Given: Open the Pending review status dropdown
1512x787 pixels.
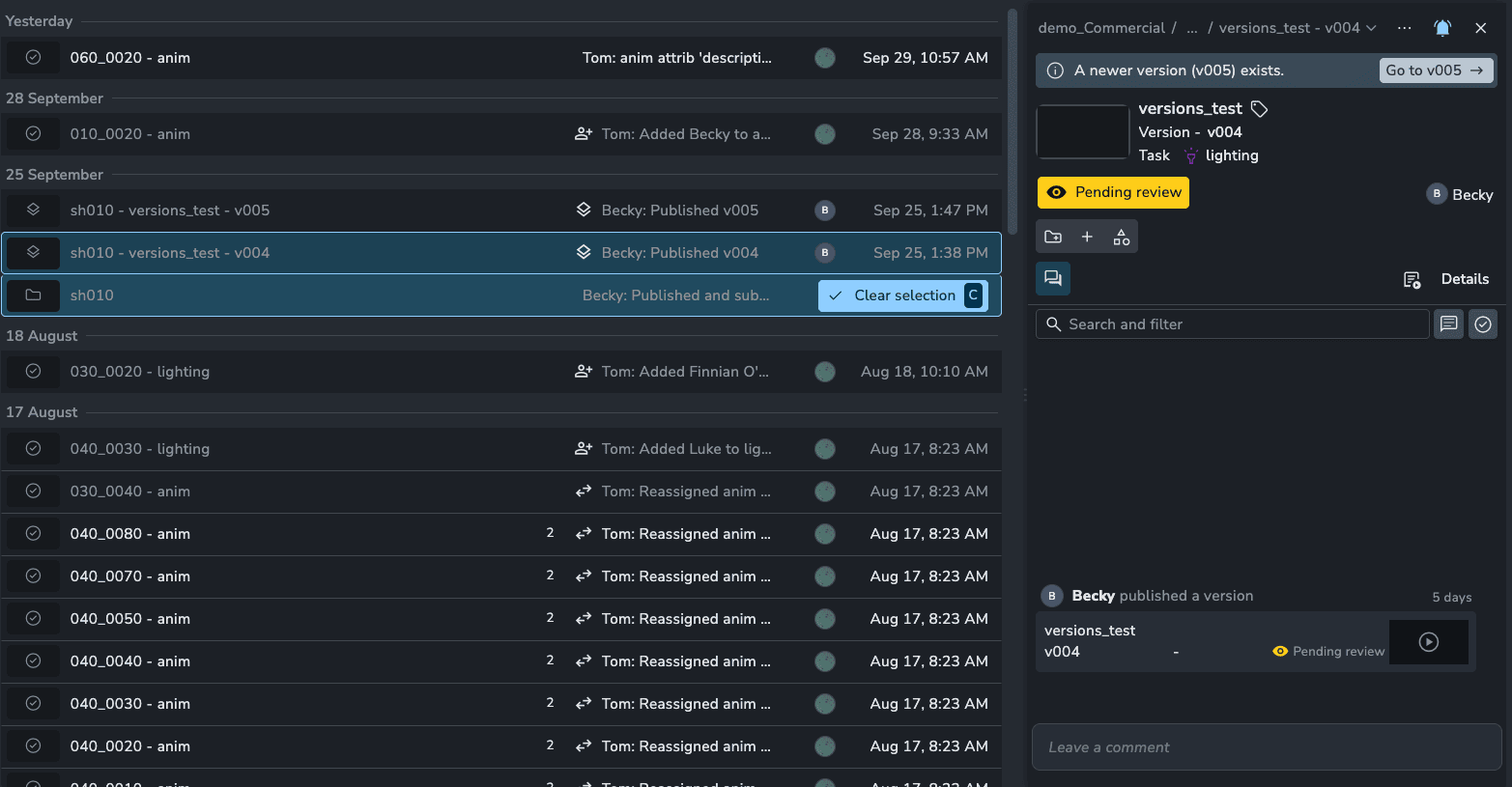Looking at the screenshot, I should point(1113,192).
